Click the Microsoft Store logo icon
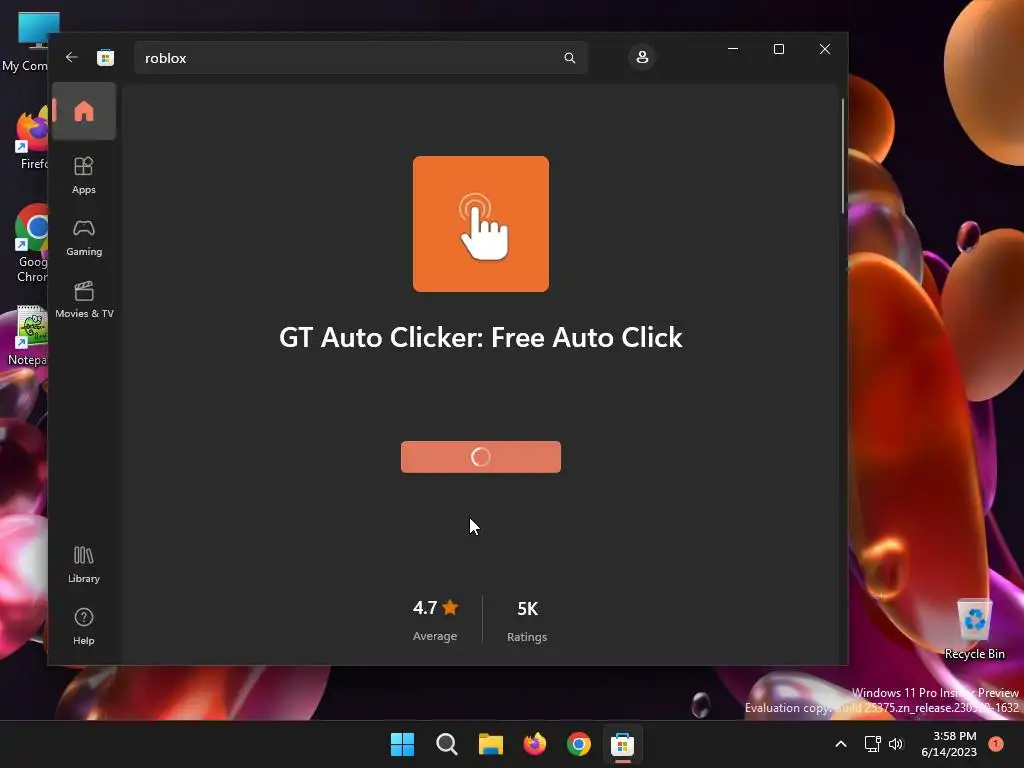Image resolution: width=1024 pixels, height=768 pixels. point(105,57)
